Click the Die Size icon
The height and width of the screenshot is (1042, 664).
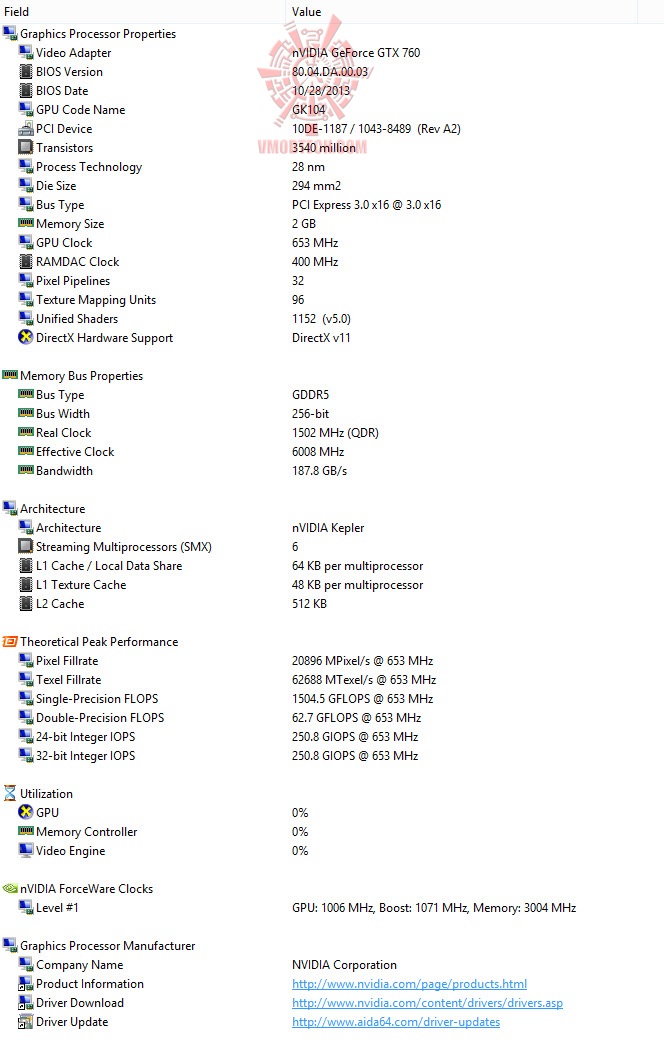point(26,185)
